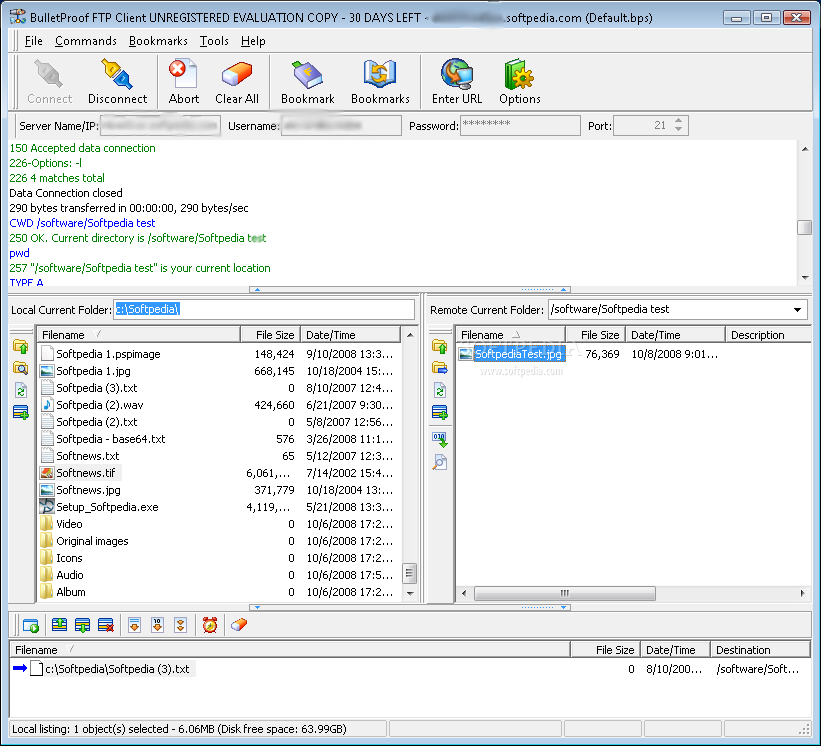Click the Local Current Folder field
This screenshot has width=821, height=746.
(264, 309)
